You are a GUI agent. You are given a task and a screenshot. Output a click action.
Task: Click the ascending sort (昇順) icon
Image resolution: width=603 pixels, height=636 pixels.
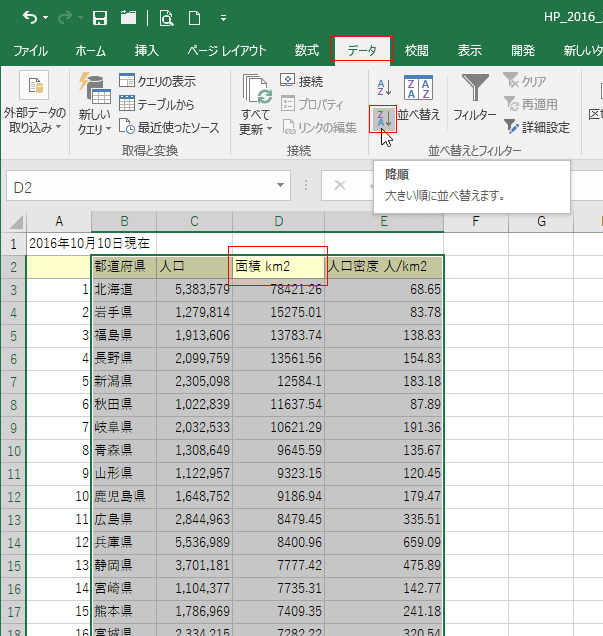click(382, 88)
